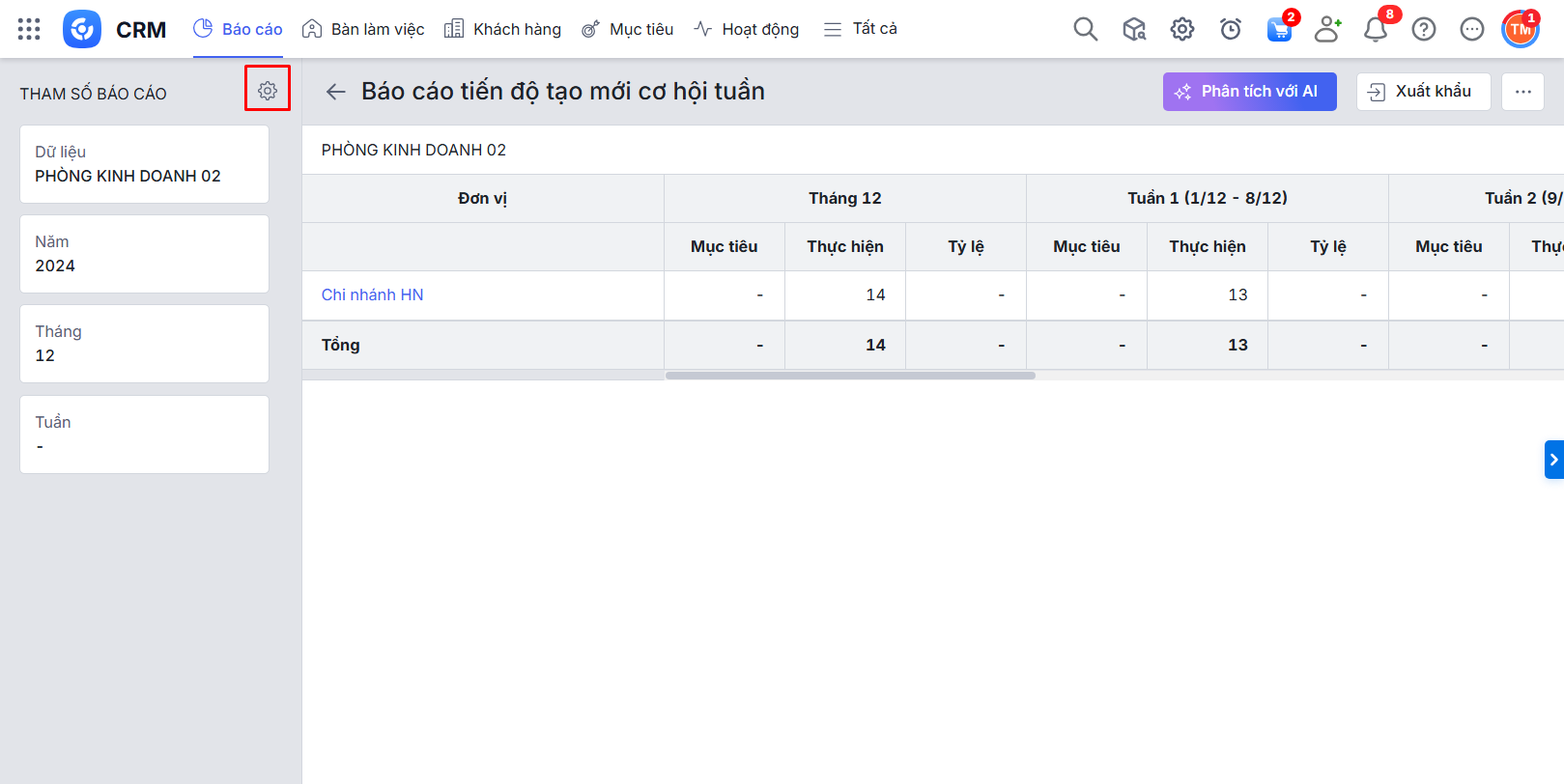This screenshot has width=1564, height=784.
Task: Open the app launcher grid icon
Action: click(29, 29)
